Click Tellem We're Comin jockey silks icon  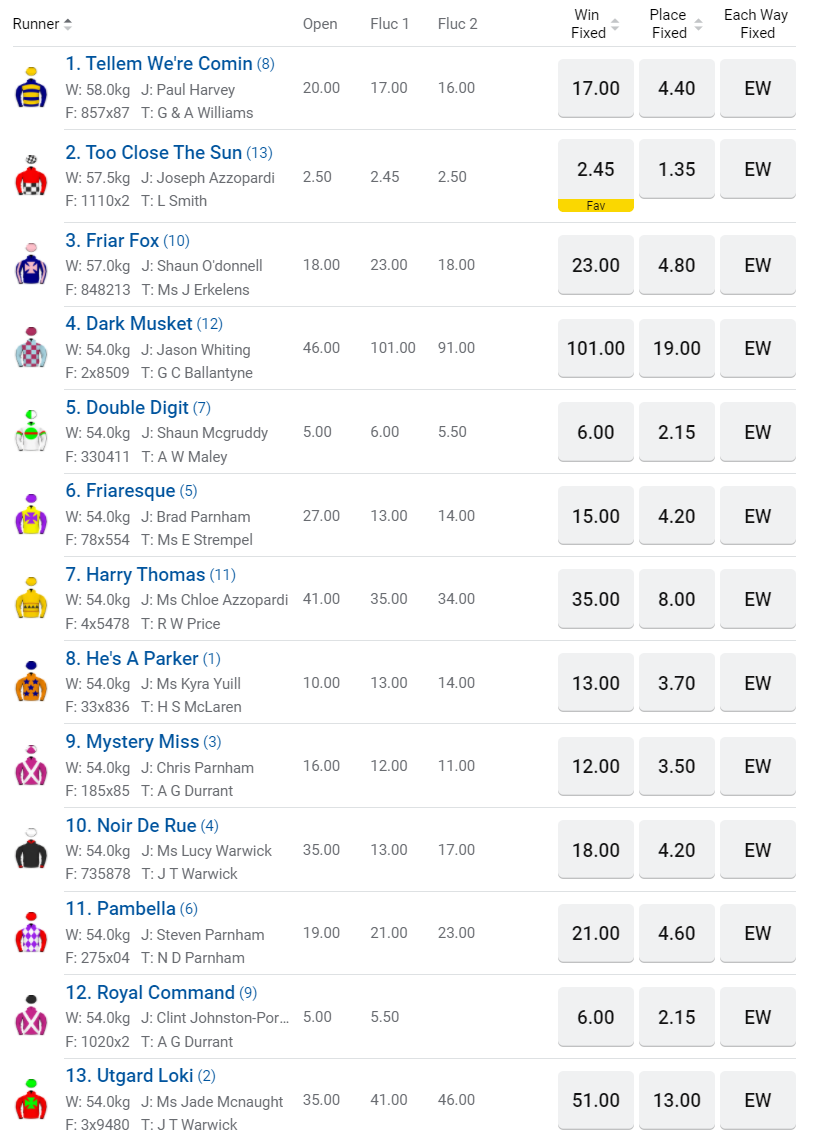pyautogui.click(x=31, y=88)
